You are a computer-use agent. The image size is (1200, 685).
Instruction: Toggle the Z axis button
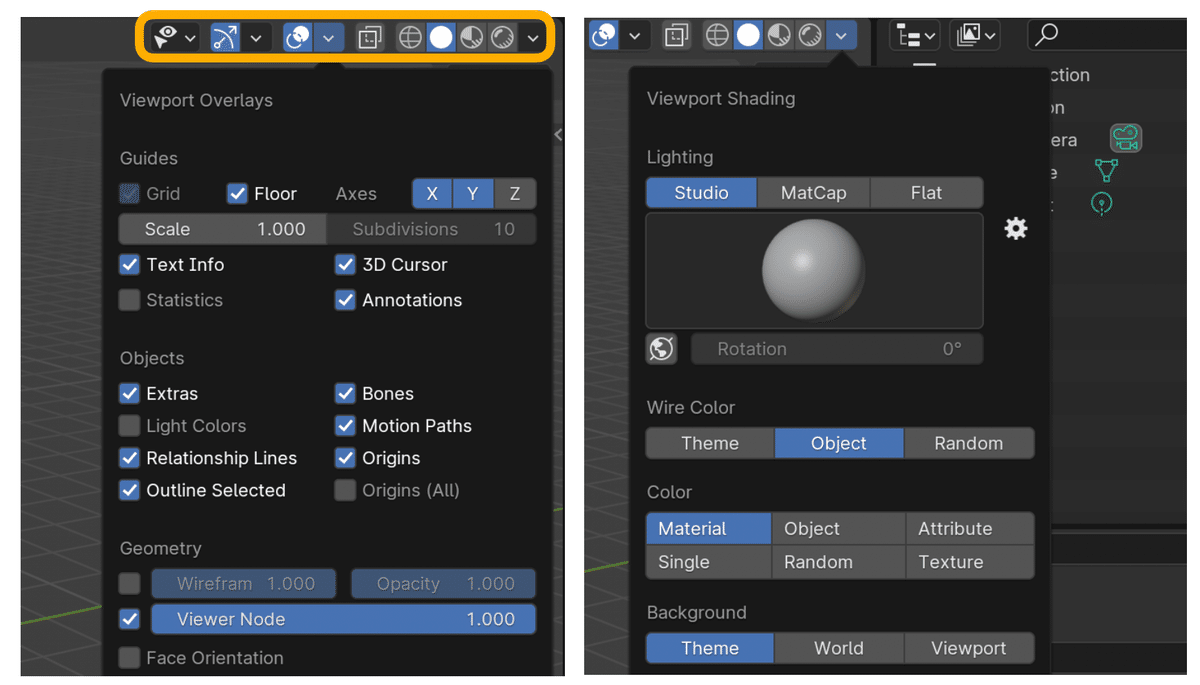[x=515, y=194]
